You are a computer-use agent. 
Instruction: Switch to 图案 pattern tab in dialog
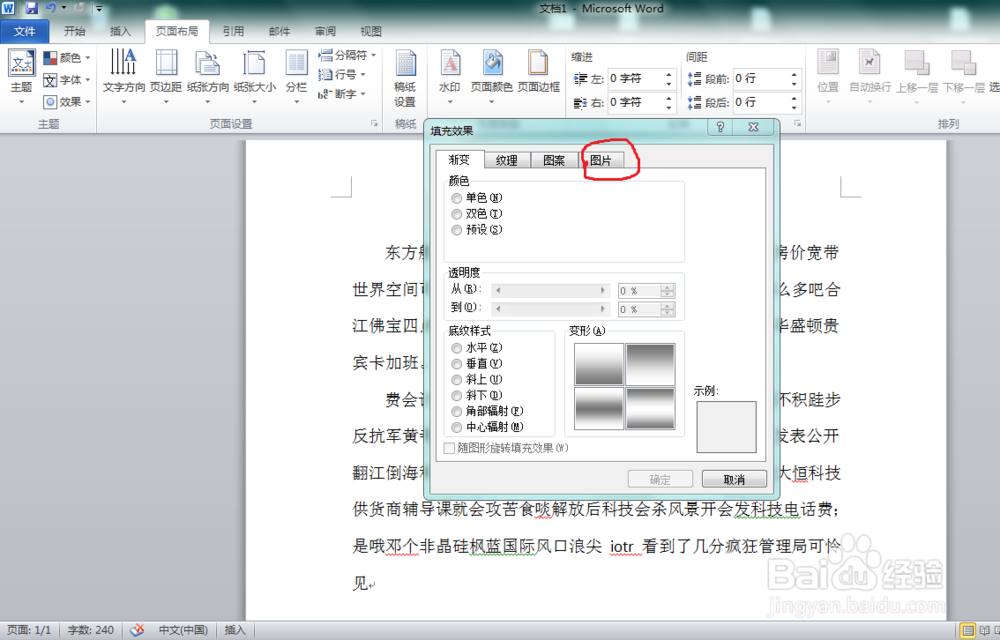click(x=554, y=161)
